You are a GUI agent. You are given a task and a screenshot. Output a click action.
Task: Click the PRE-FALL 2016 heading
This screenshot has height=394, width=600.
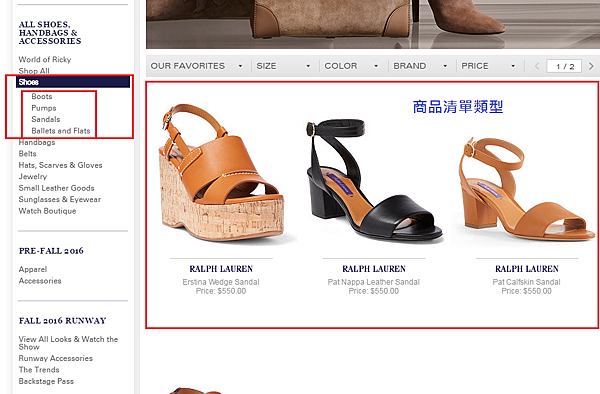pos(51,251)
